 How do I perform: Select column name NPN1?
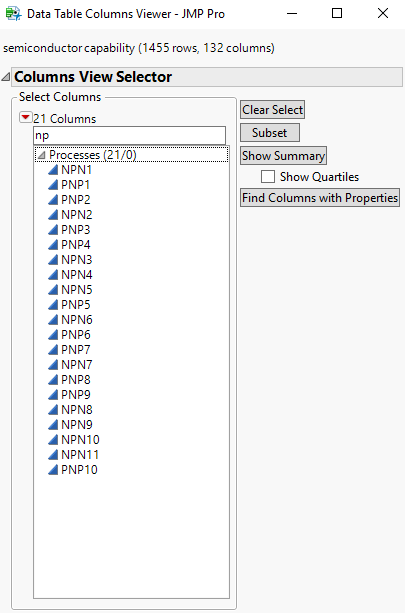[76, 170]
